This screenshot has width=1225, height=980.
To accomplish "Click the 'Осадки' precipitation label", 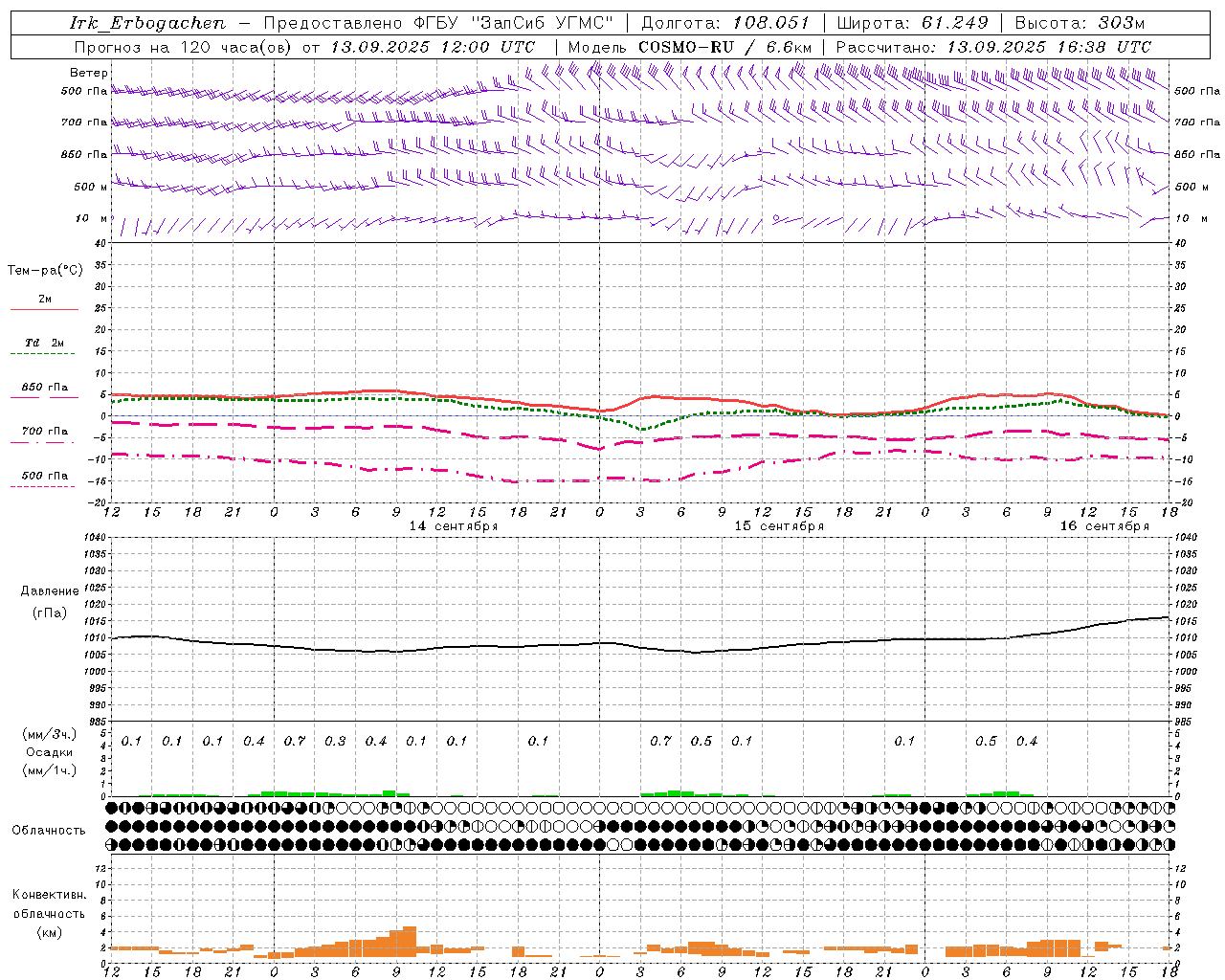I will click(x=50, y=752).
